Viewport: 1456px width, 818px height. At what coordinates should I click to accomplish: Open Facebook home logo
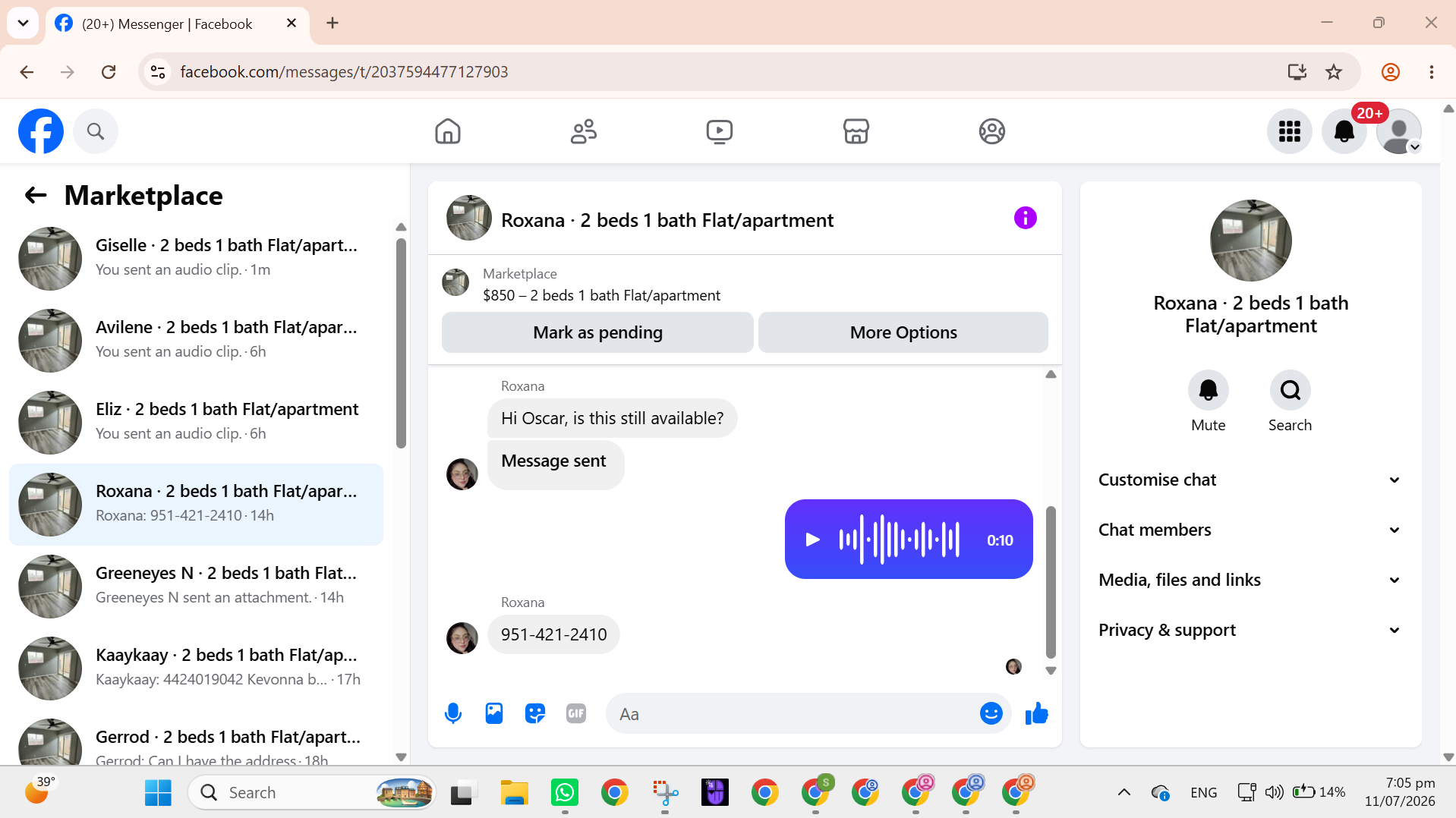41,131
